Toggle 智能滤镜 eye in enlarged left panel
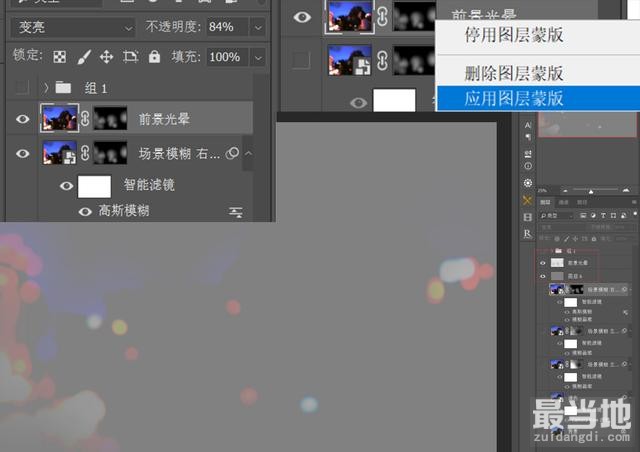Screen dimensions: 640x452 click(66, 186)
